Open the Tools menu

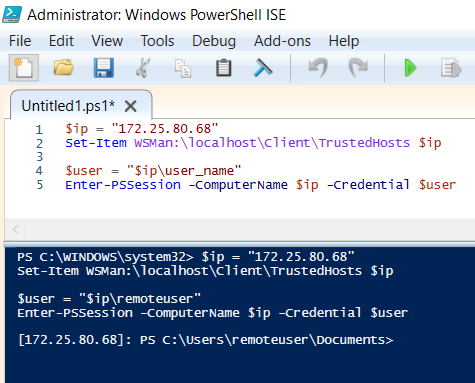pos(157,41)
